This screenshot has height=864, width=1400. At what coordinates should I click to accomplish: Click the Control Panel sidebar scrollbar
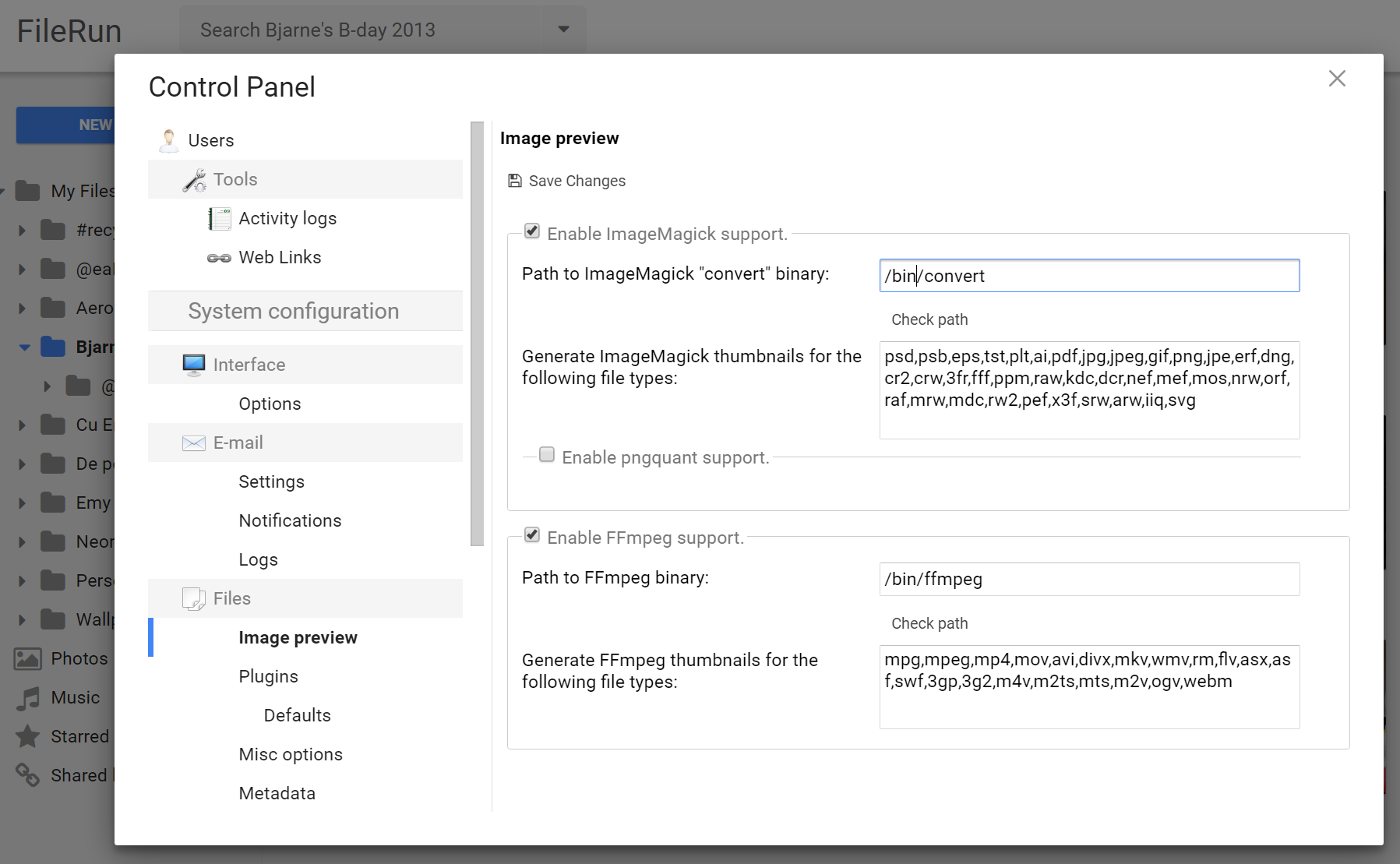click(477, 333)
